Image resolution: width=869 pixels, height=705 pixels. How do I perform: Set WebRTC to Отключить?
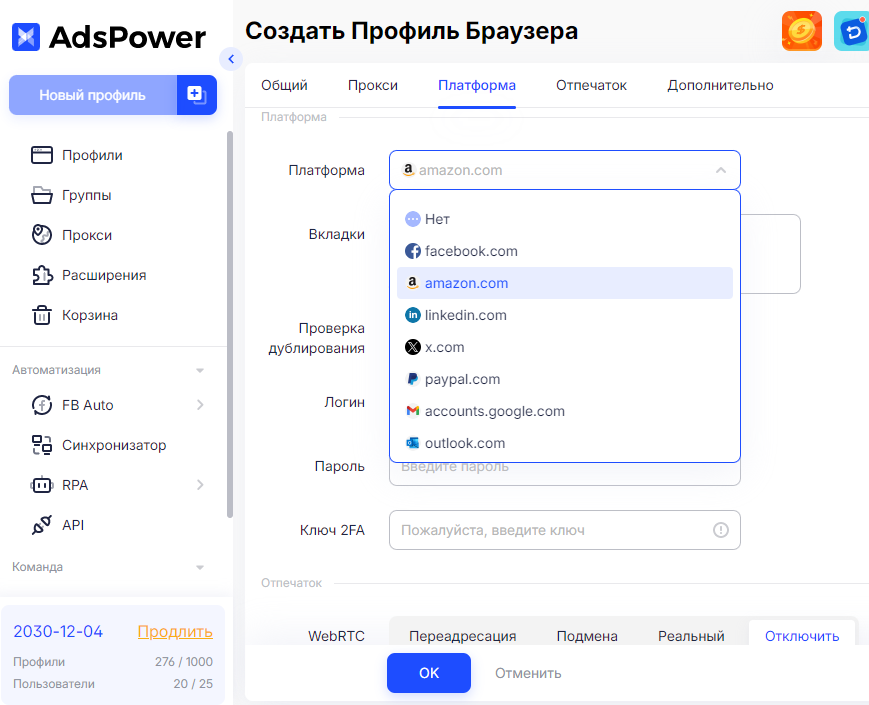coord(802,636)
